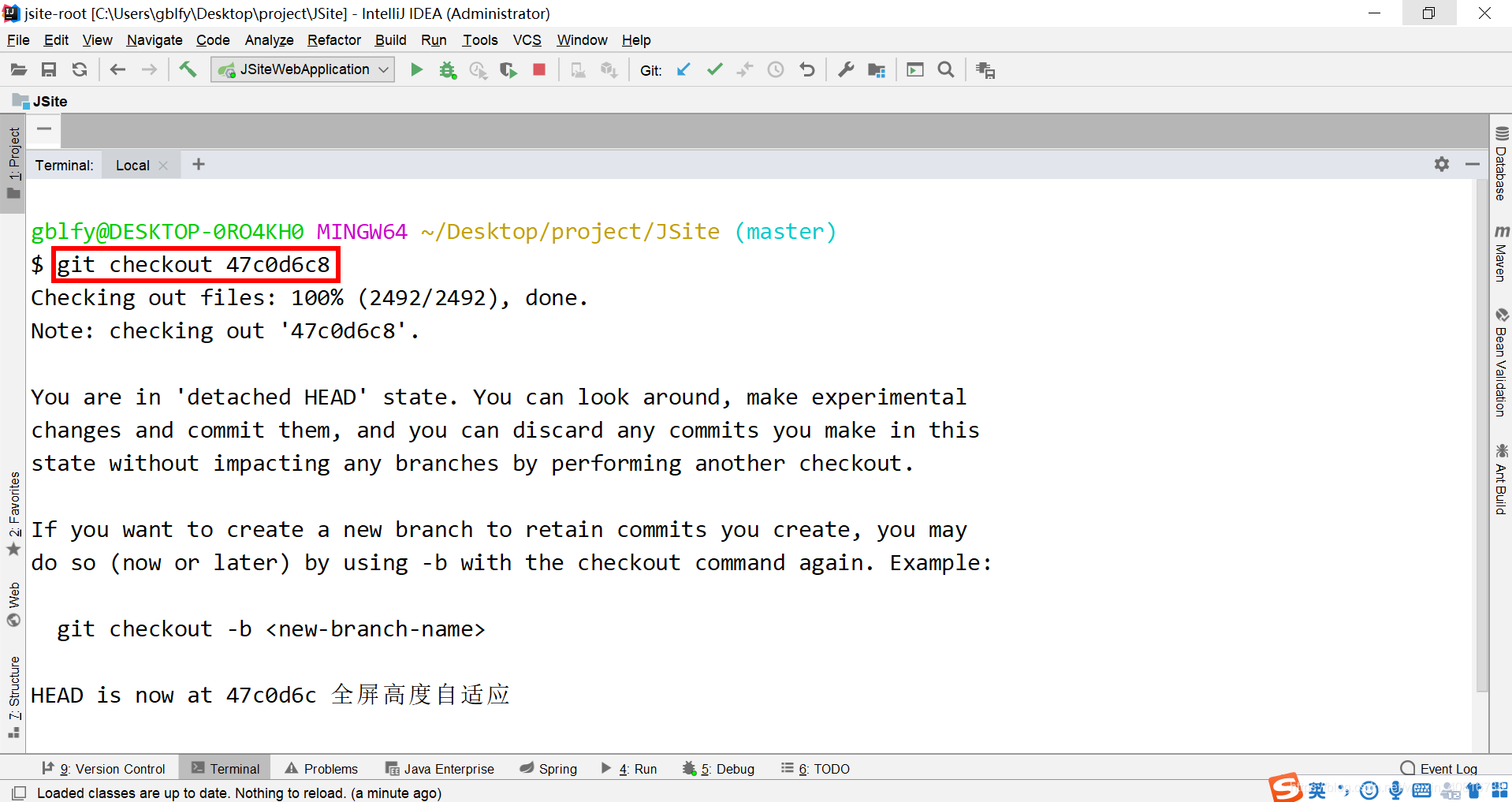Open the Run bottom tab
Image resolution: width=1512 pixels, height=802 pixels.
[x=629, y=769]
